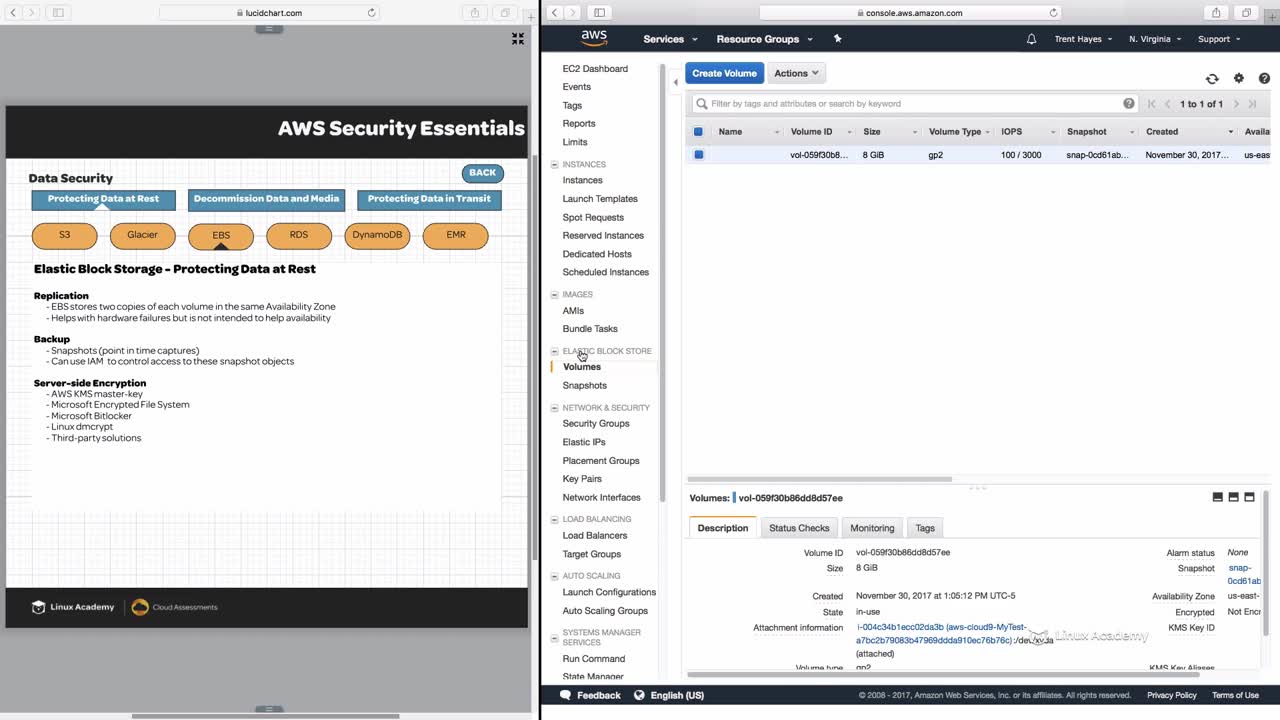Switch to the Status Checks tab
This screenshot has width=1280, height=720.
[799, 528]
